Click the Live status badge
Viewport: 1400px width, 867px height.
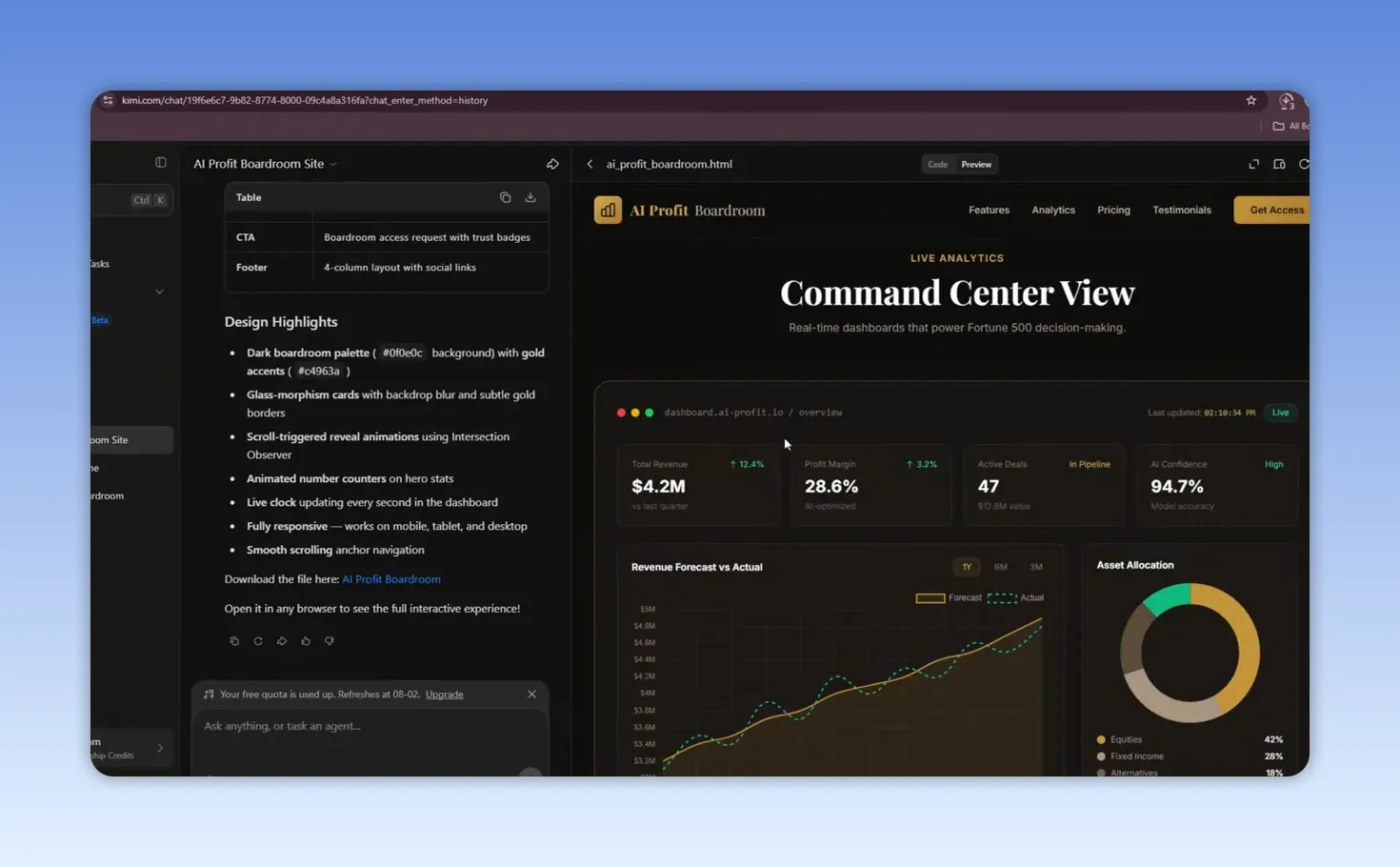1280,413
